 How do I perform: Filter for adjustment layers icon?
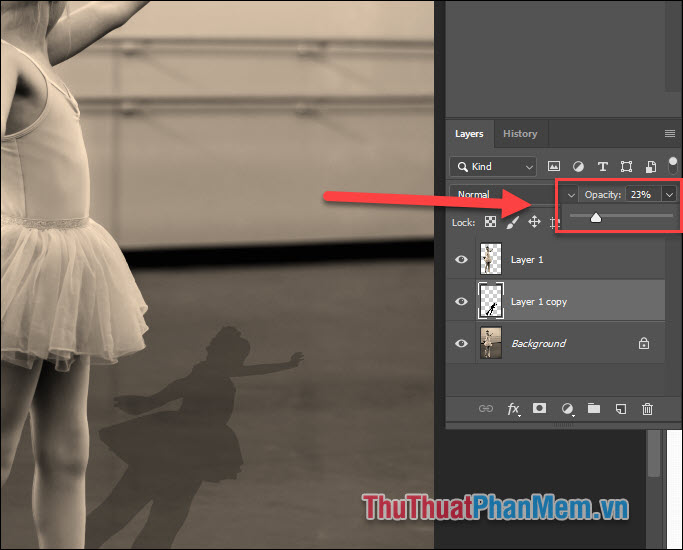coord(578,166)
